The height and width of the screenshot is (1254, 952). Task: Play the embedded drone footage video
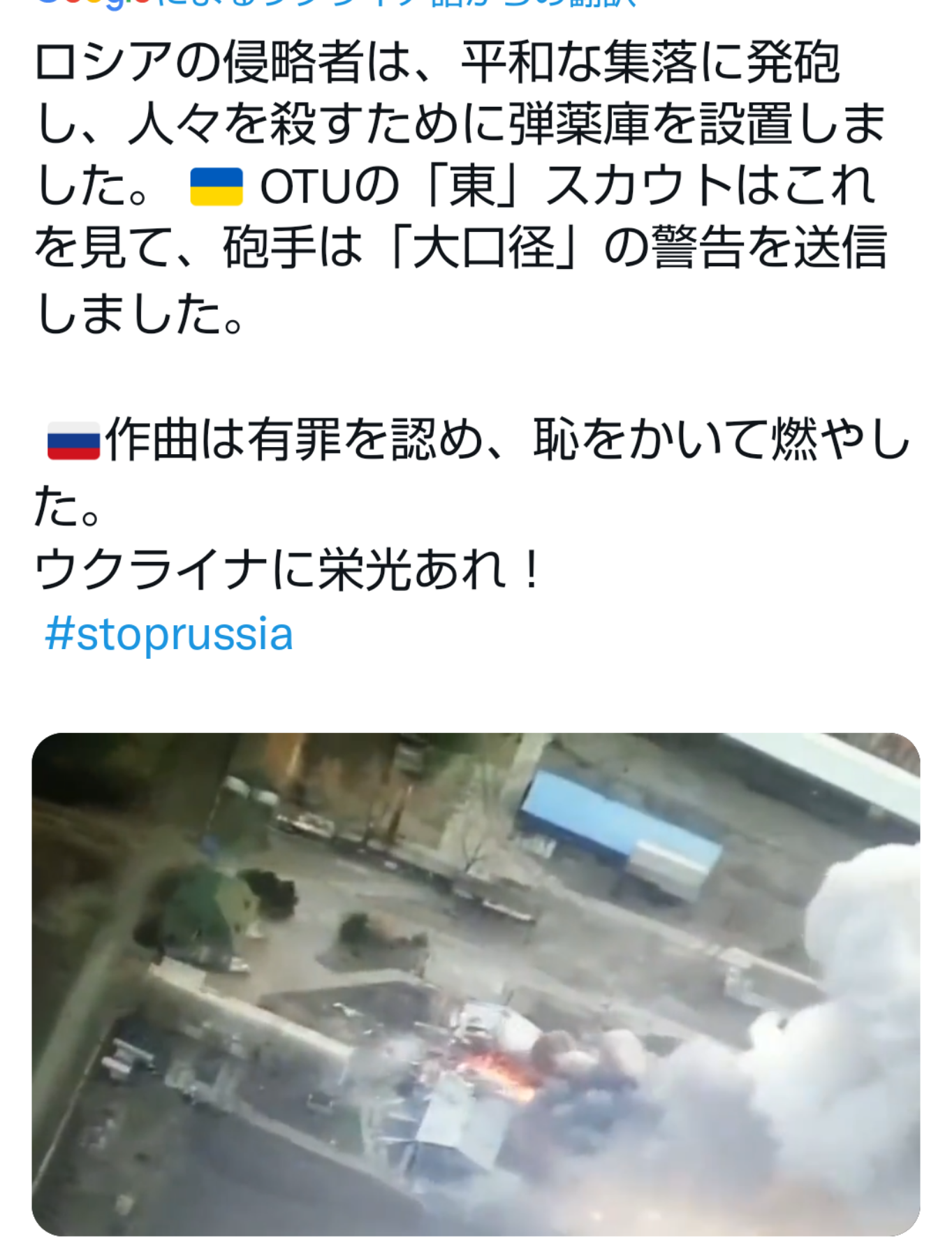tap(476, 984)
